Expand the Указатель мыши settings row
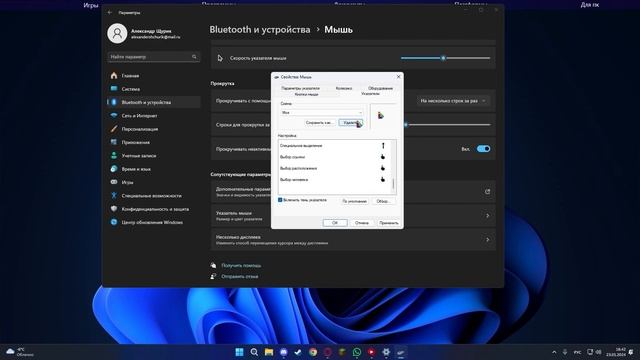The image size is (640, 360). click(x=353, y=216)
